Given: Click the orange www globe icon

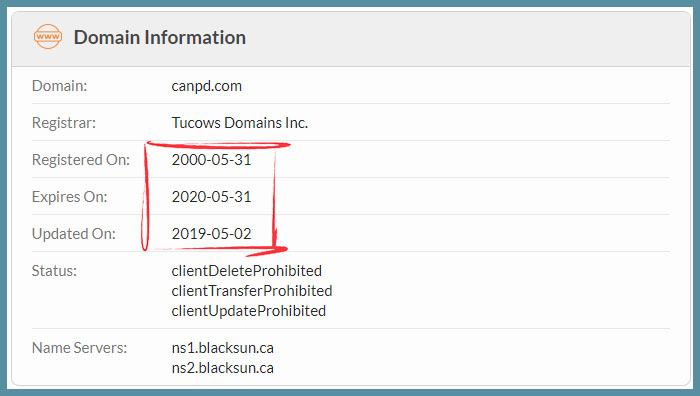Looking at the screenshot, I should coord(48,37).
